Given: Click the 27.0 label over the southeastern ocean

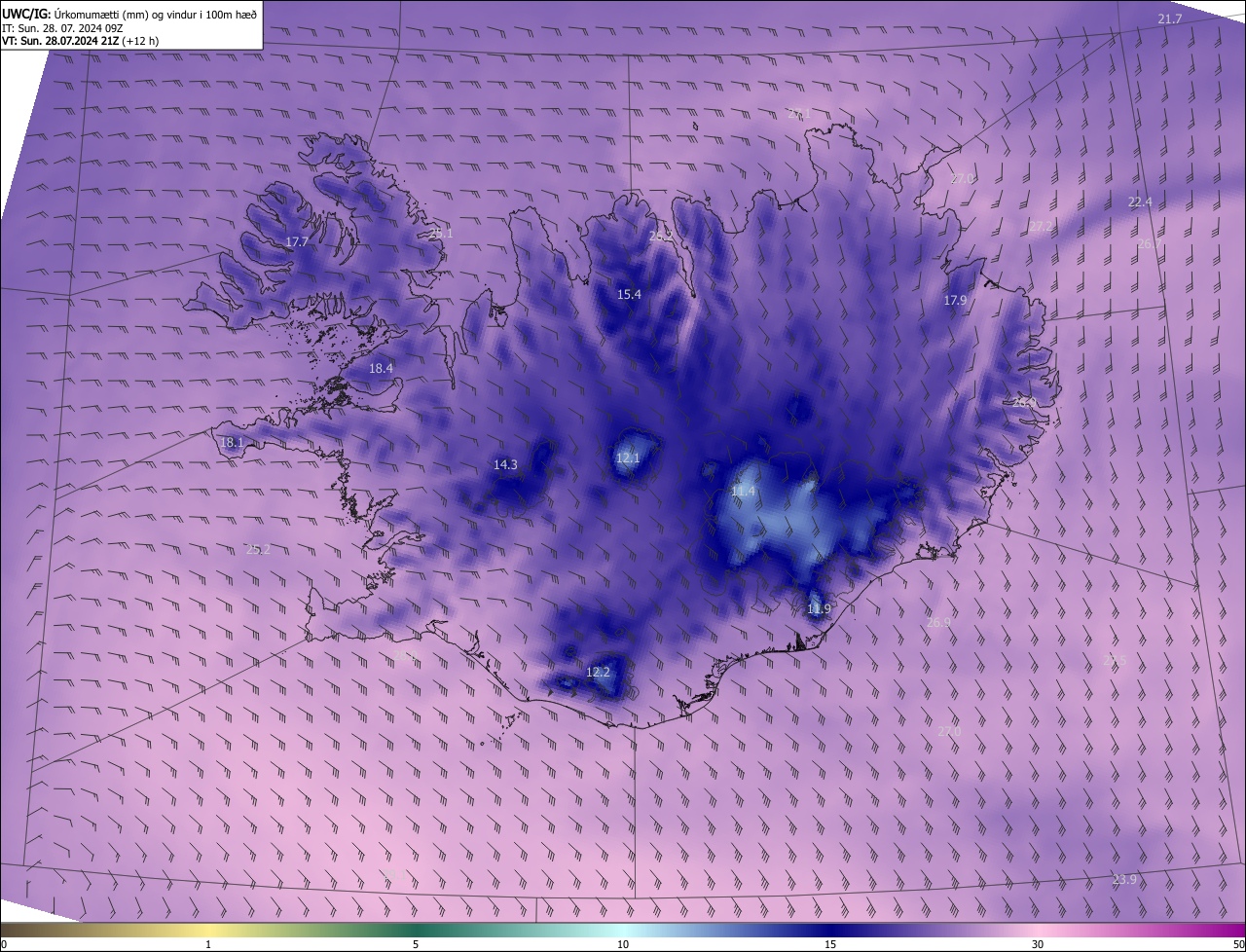Looking at the screenshot, I should click(949, 731).
